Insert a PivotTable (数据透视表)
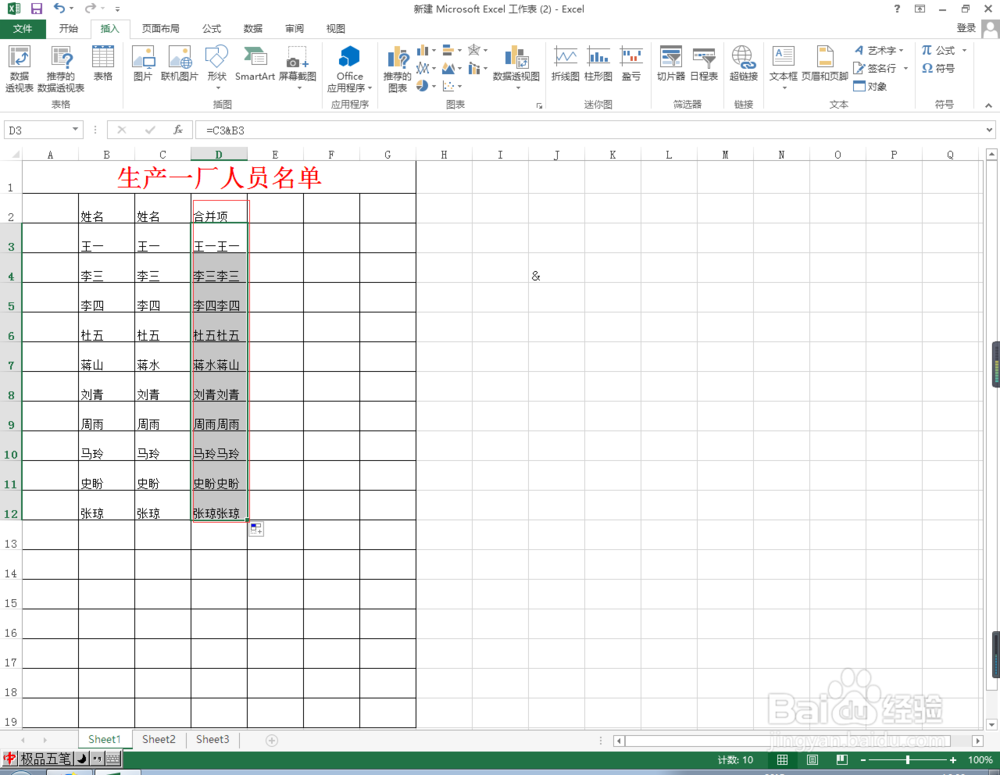The image size is (1000, 775). (19, 69)
